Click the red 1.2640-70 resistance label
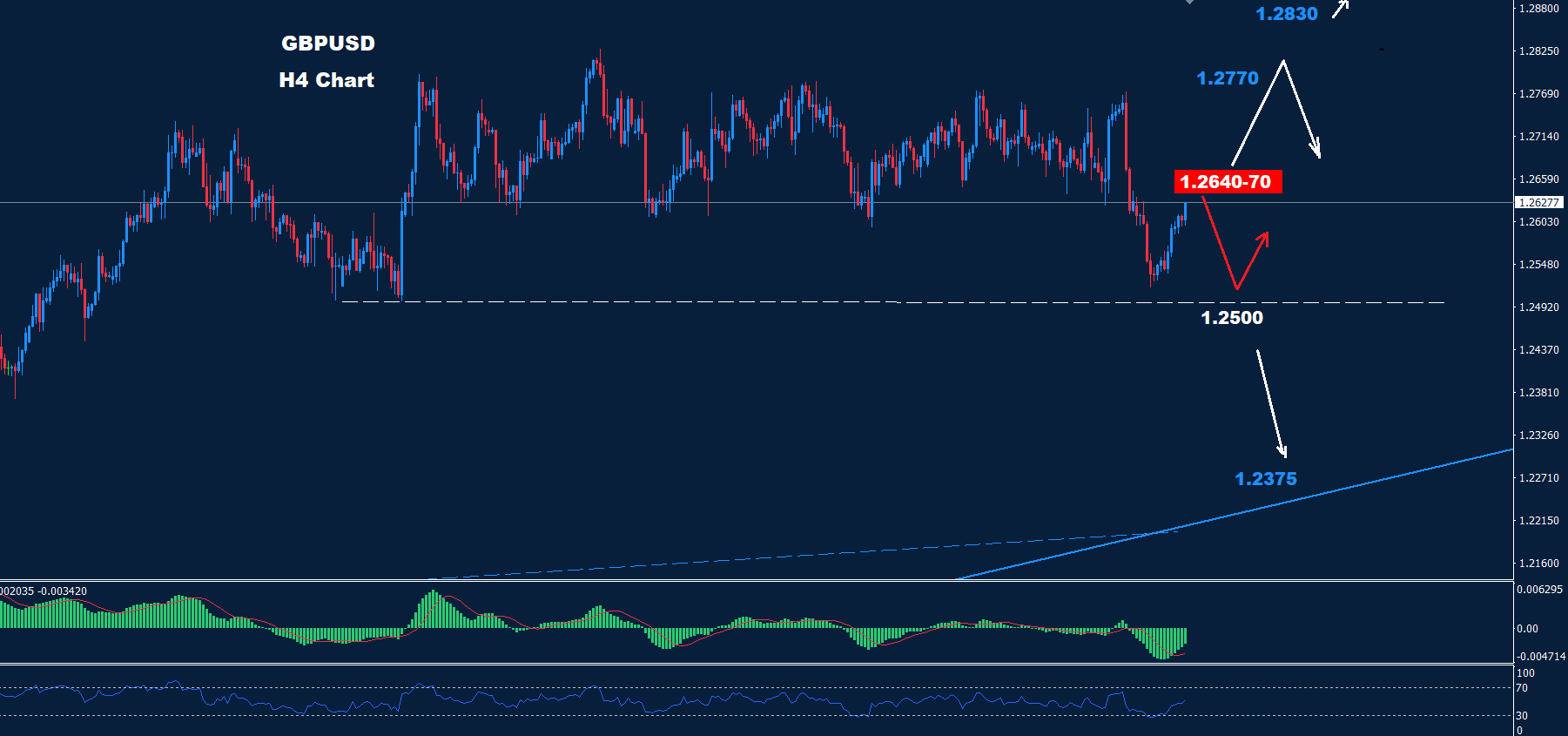 (1227, 182)
